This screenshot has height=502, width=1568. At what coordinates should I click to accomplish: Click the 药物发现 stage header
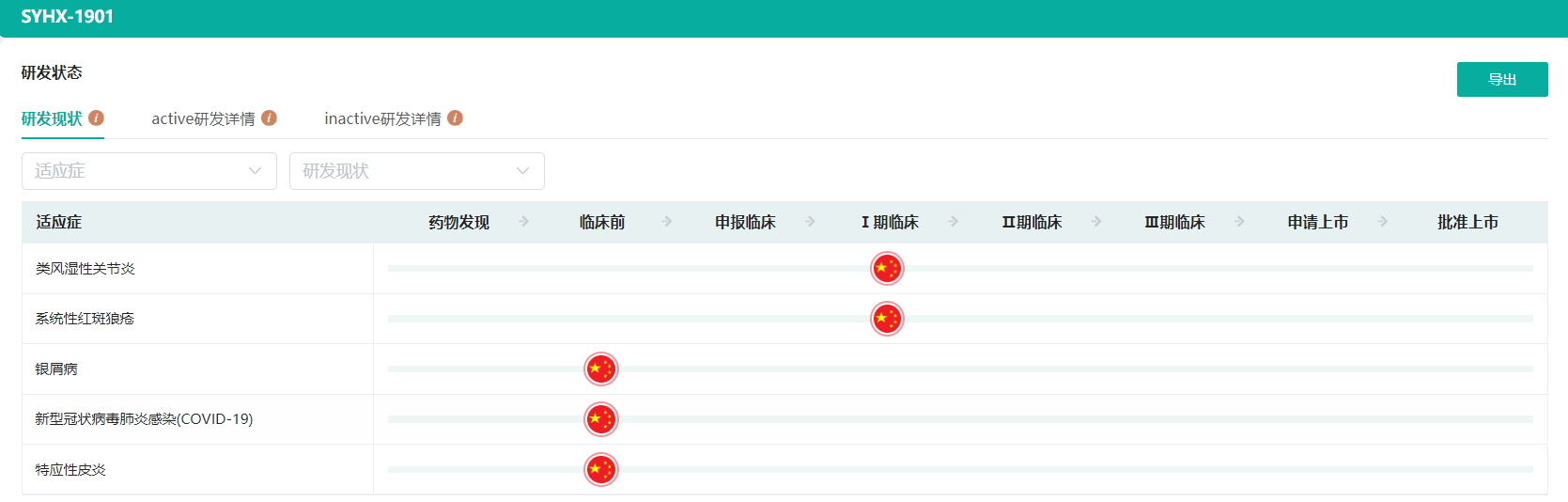[458, 222]
